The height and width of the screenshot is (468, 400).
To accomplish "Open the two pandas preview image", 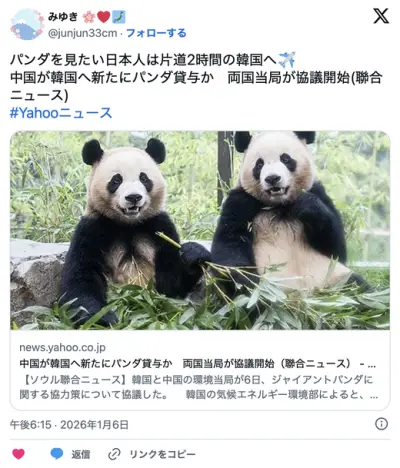I will tap(200, 230).
